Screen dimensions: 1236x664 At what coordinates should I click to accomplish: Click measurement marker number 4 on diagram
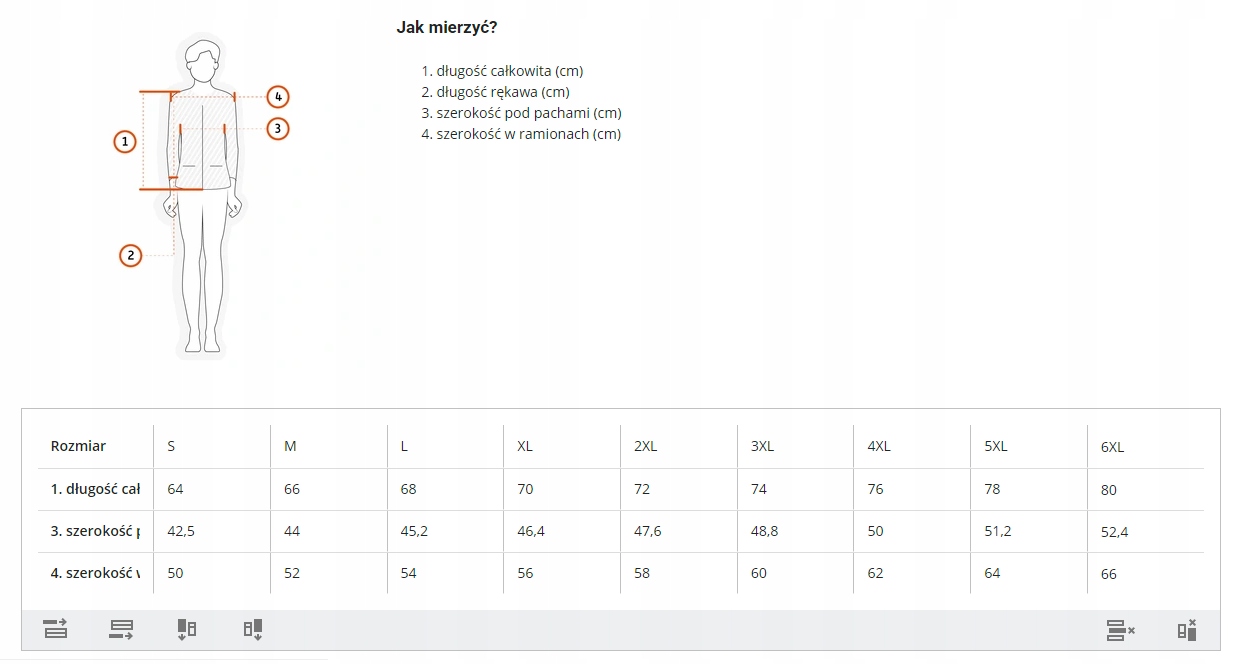(278, 97)
